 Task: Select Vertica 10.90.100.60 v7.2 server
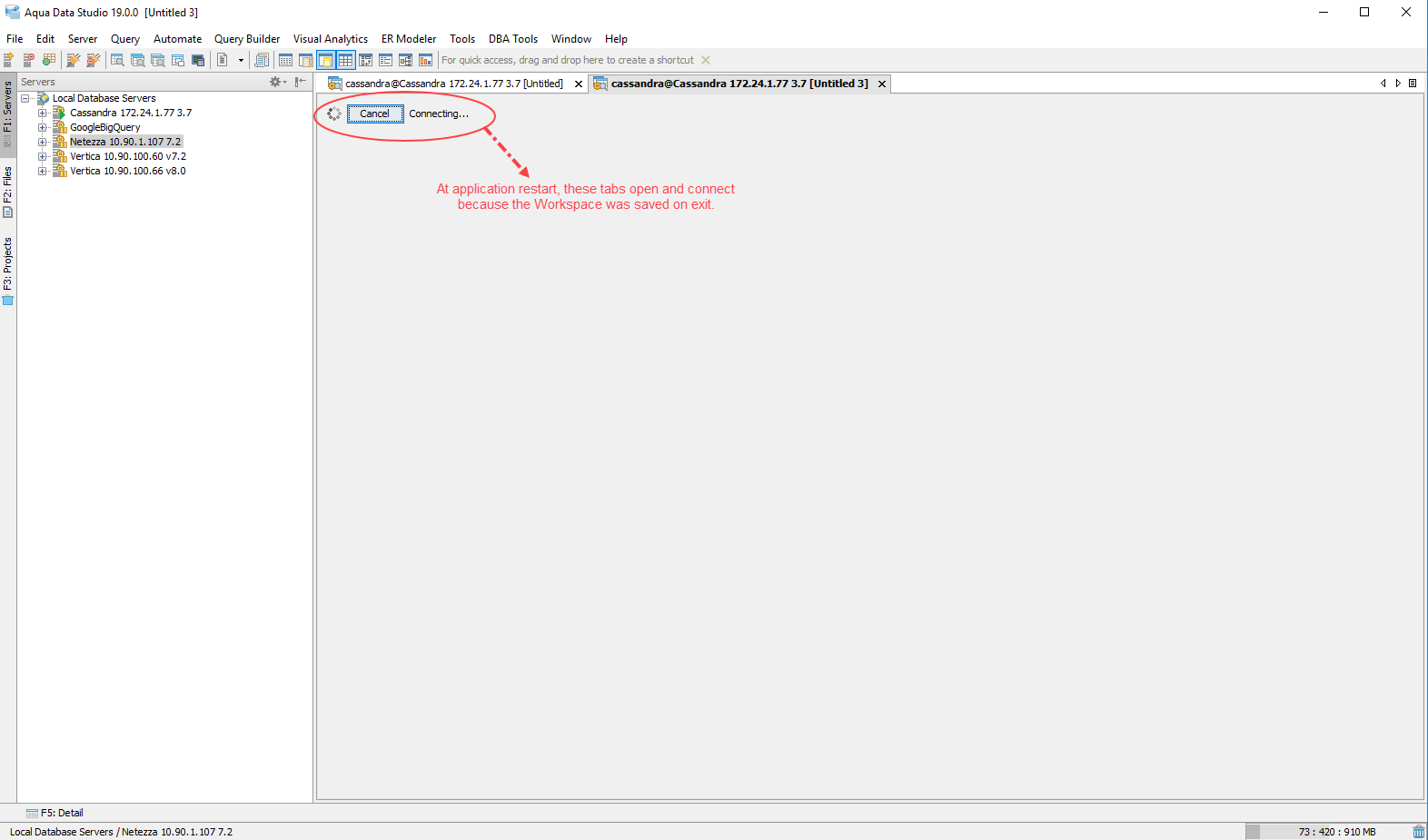click(128, 156)
